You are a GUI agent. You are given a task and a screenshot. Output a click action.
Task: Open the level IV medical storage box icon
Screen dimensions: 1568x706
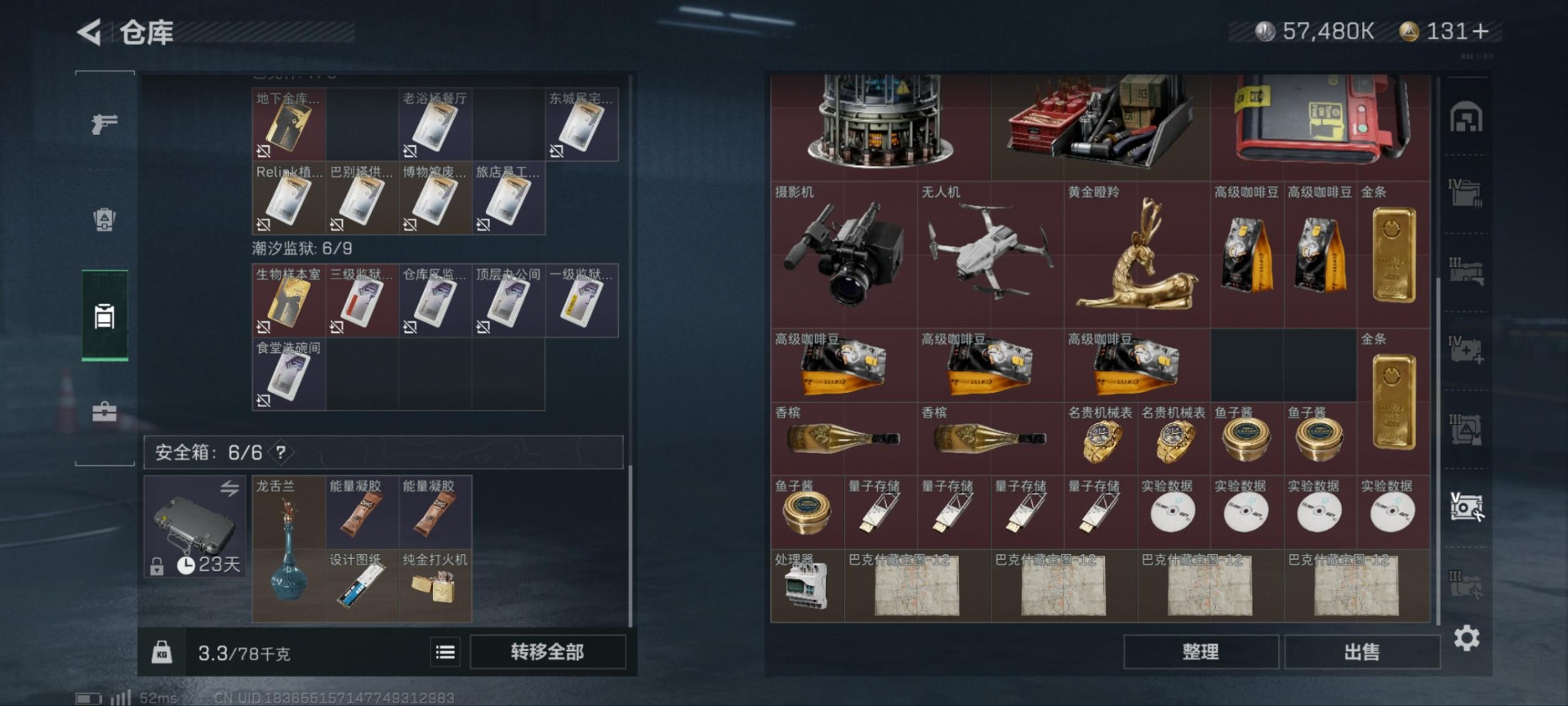point(1467,350)
